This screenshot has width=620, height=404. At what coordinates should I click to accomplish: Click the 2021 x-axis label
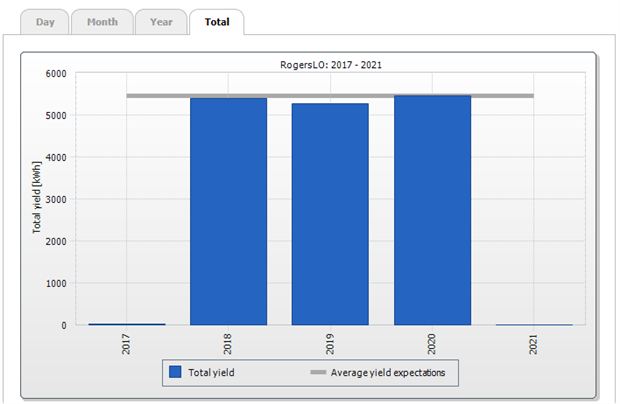533,344
